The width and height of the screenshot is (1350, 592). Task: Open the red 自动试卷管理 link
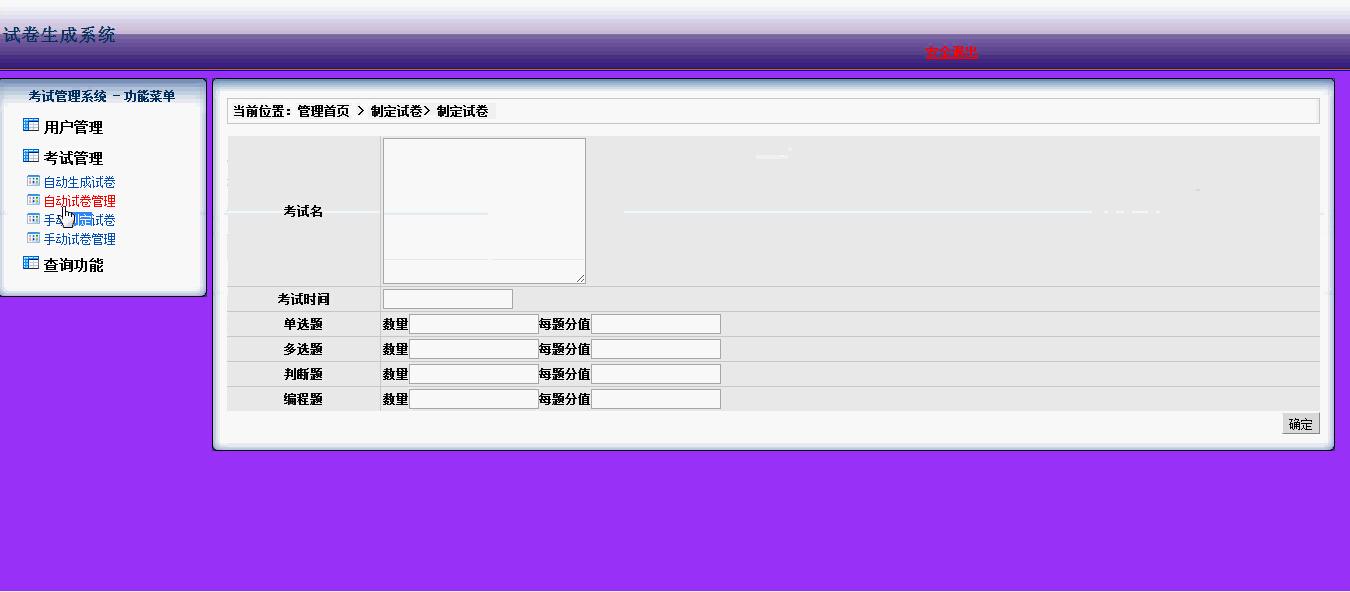79,201
